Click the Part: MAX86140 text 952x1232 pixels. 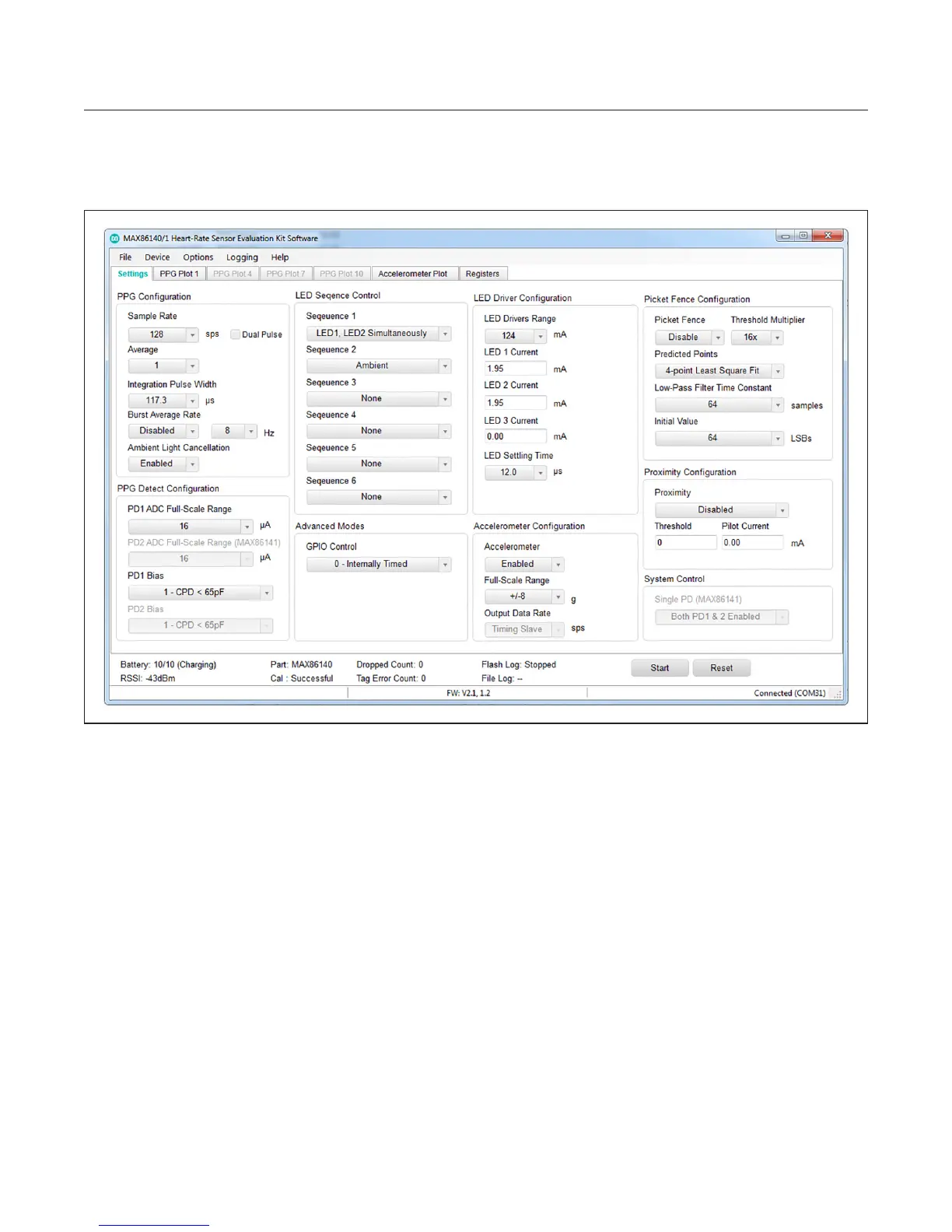(x=301, y=665)
